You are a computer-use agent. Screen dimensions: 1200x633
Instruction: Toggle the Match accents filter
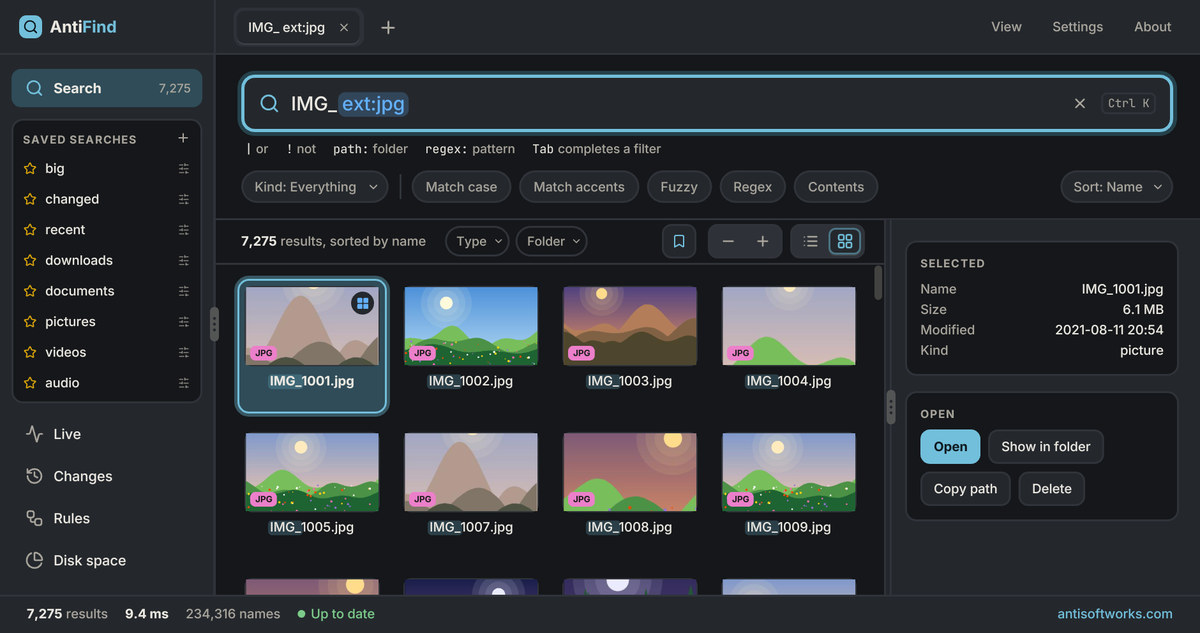[x=579, y=187]
